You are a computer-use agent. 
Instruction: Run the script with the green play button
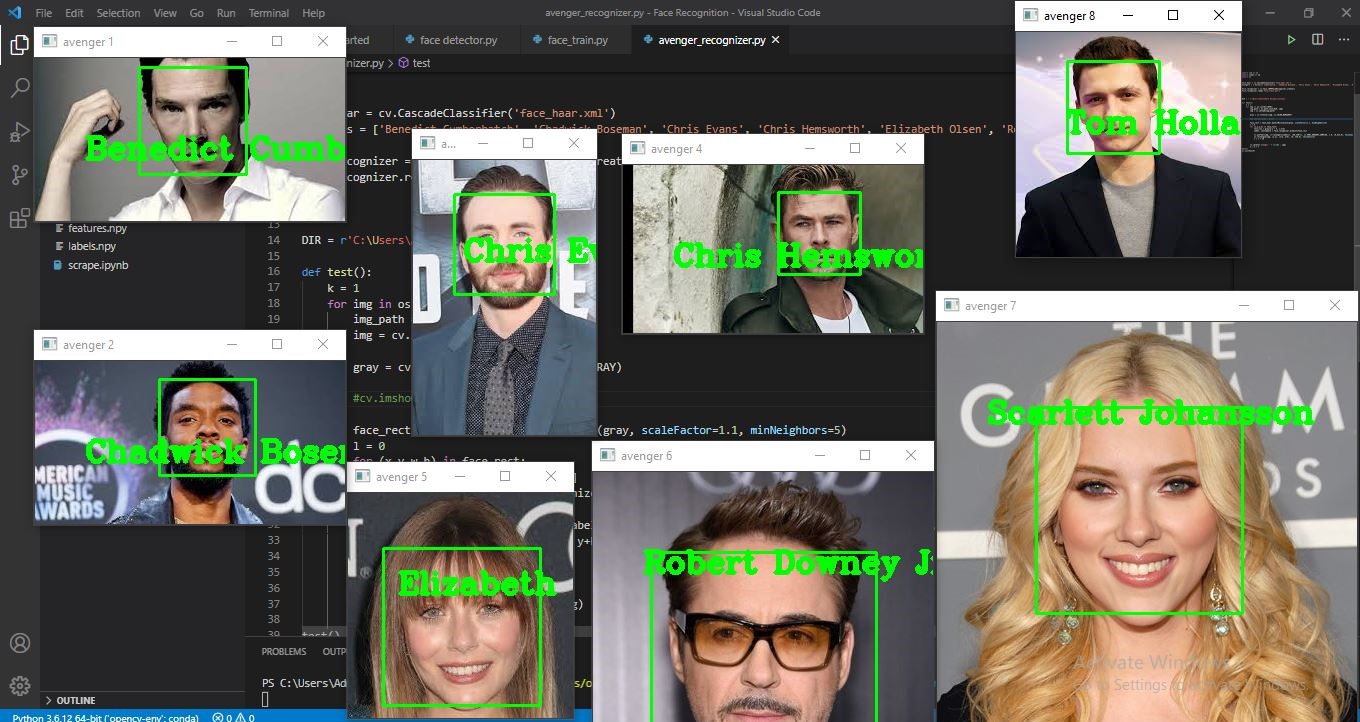pos(1291,39)
